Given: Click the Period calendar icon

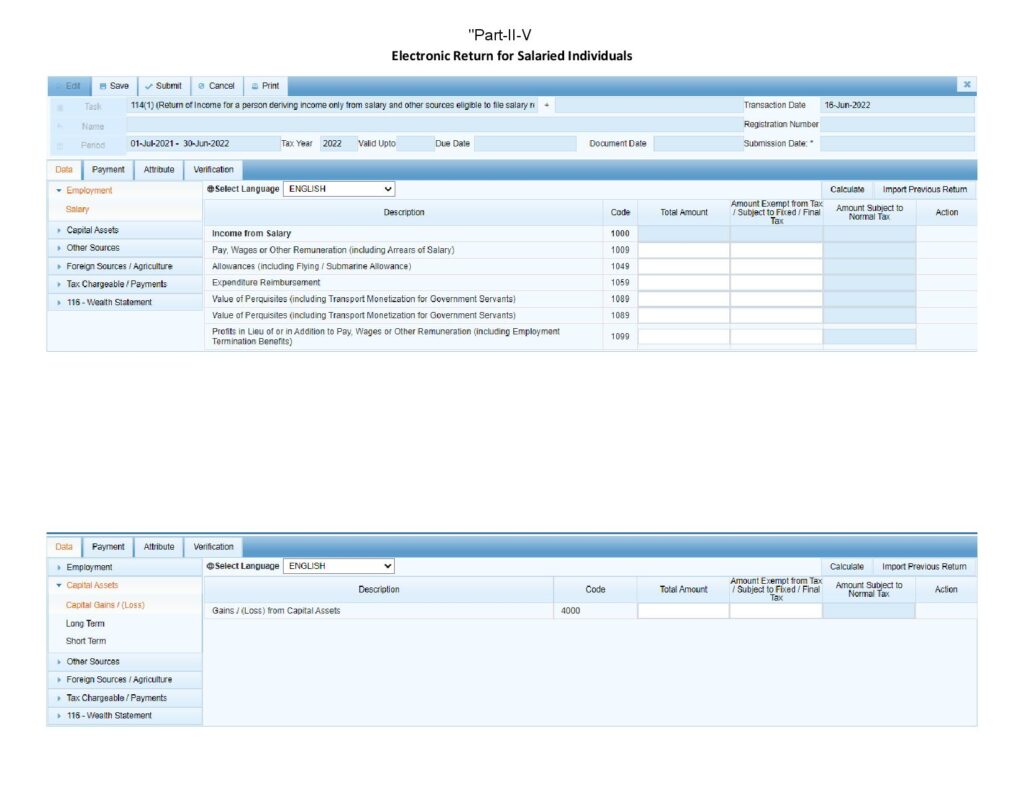Looking at the screenshot, I should [x=60, y=144].
